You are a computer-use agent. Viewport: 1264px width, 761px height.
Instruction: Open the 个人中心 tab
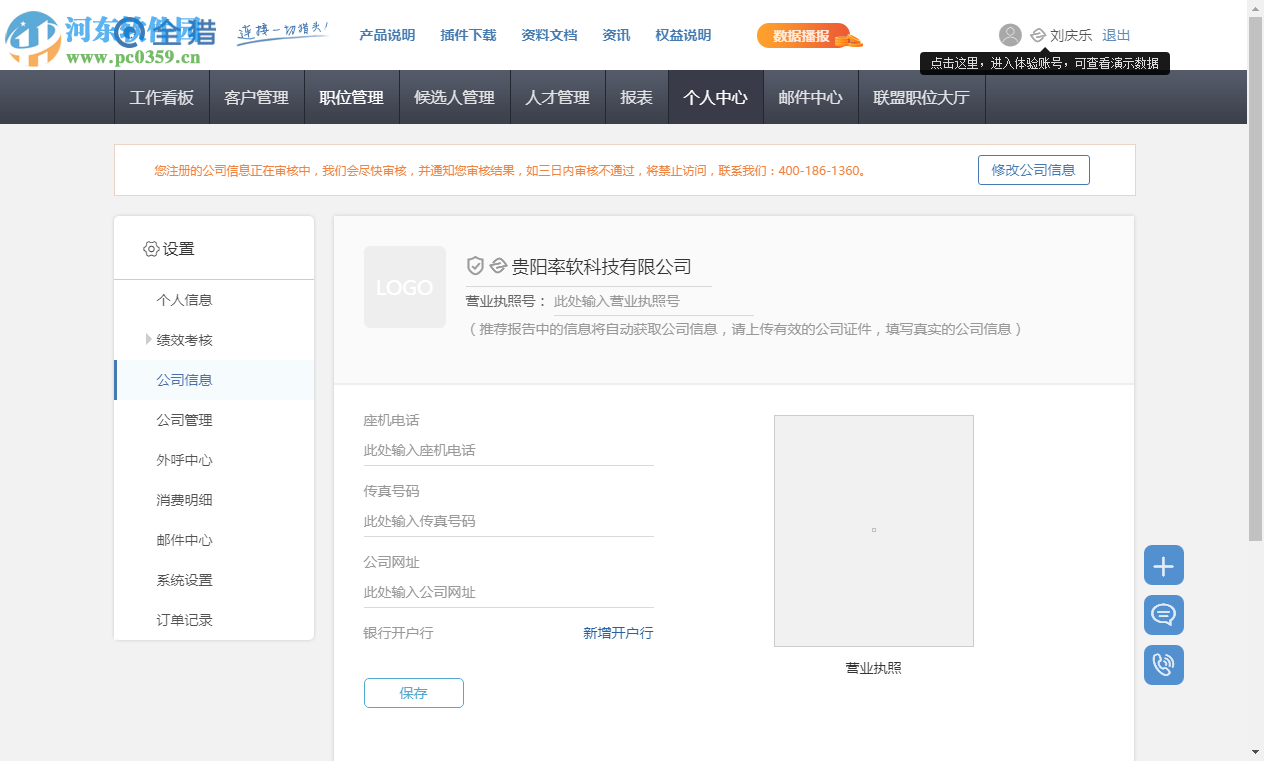click(716, 97)
